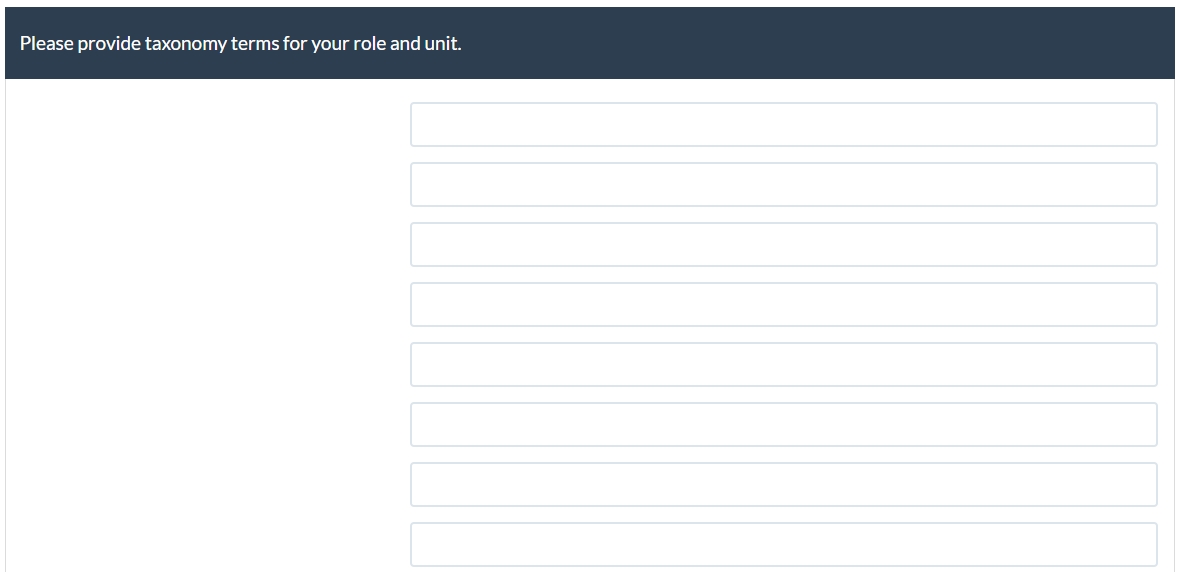This screenshot has height=572, width=1197.
Task: Click the first taxonomy term input field
Action: (783, 124)
